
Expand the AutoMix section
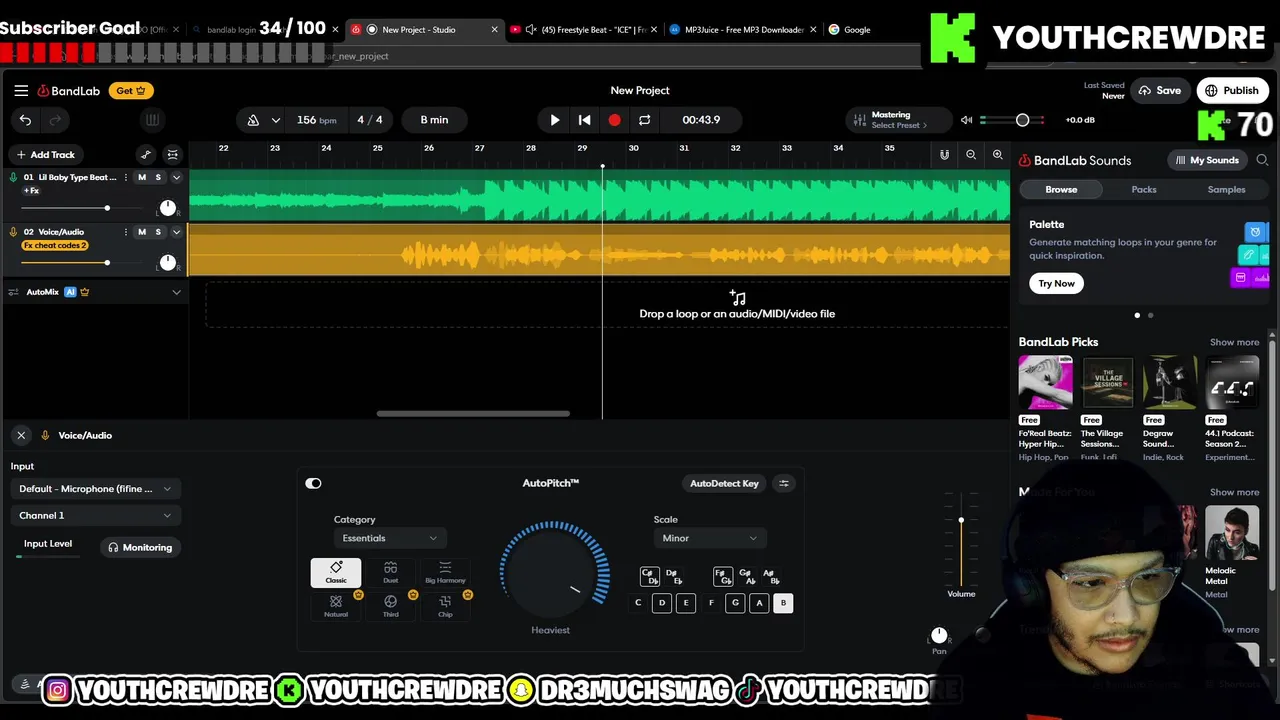pos(176,292)
